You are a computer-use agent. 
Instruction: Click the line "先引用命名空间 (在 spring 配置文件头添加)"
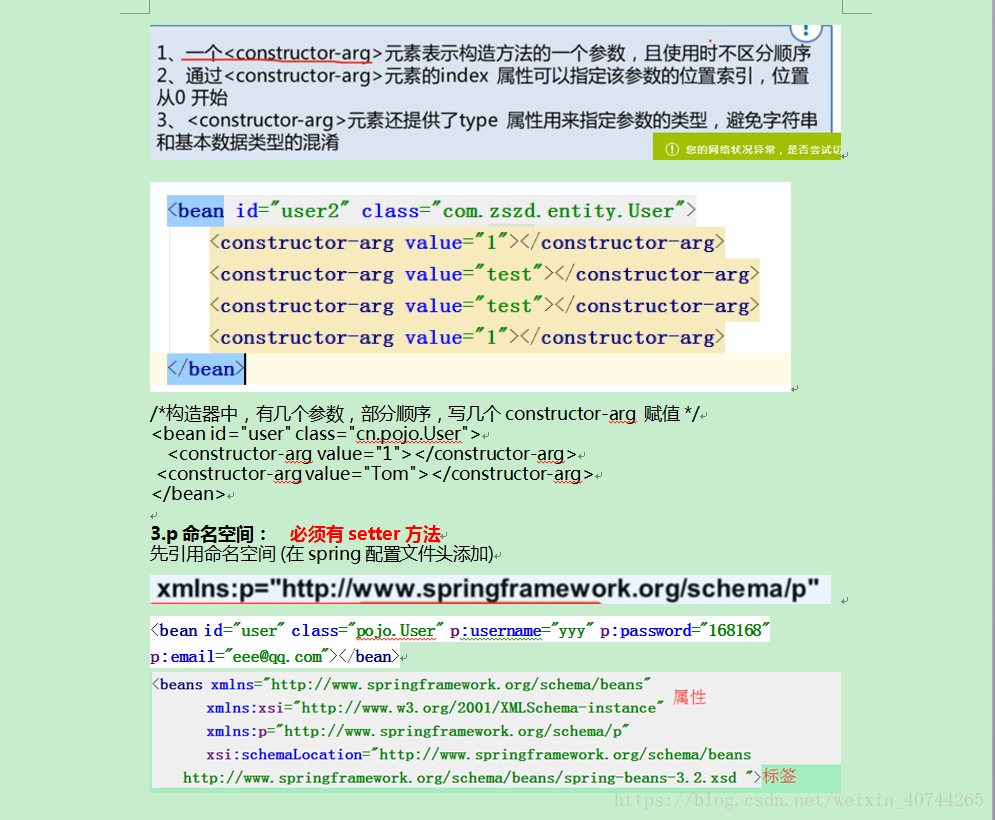[322, 554]
